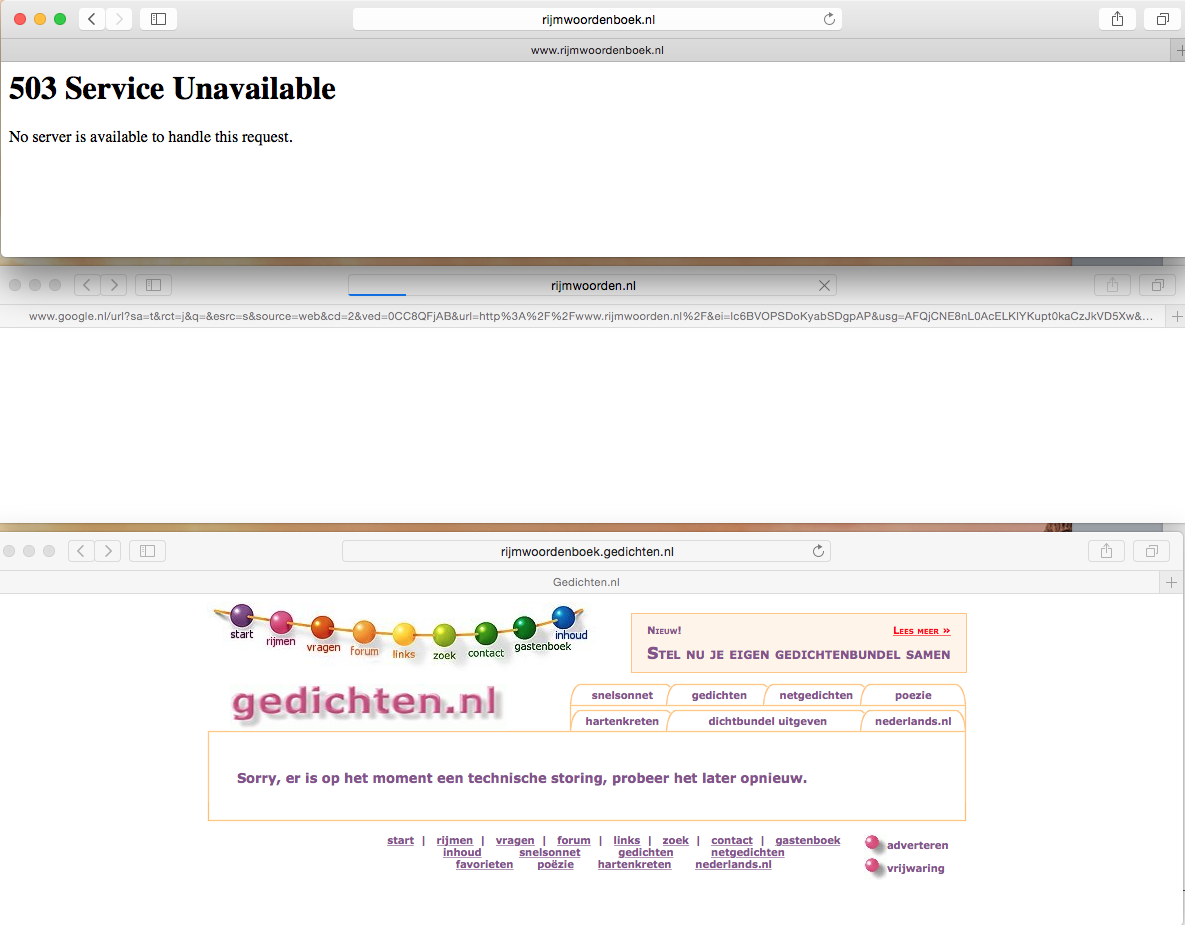
Task: Add new tab in rijmwoordenboek.nl window
Action: pos(1179,51)
